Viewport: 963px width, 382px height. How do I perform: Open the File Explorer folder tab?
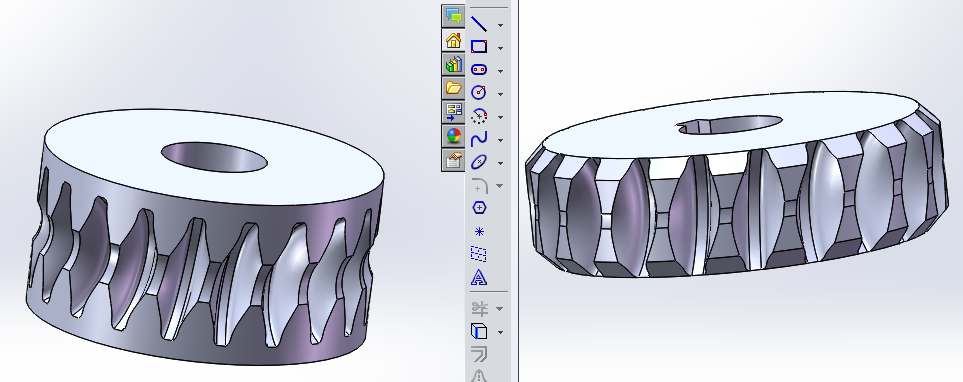453,88
